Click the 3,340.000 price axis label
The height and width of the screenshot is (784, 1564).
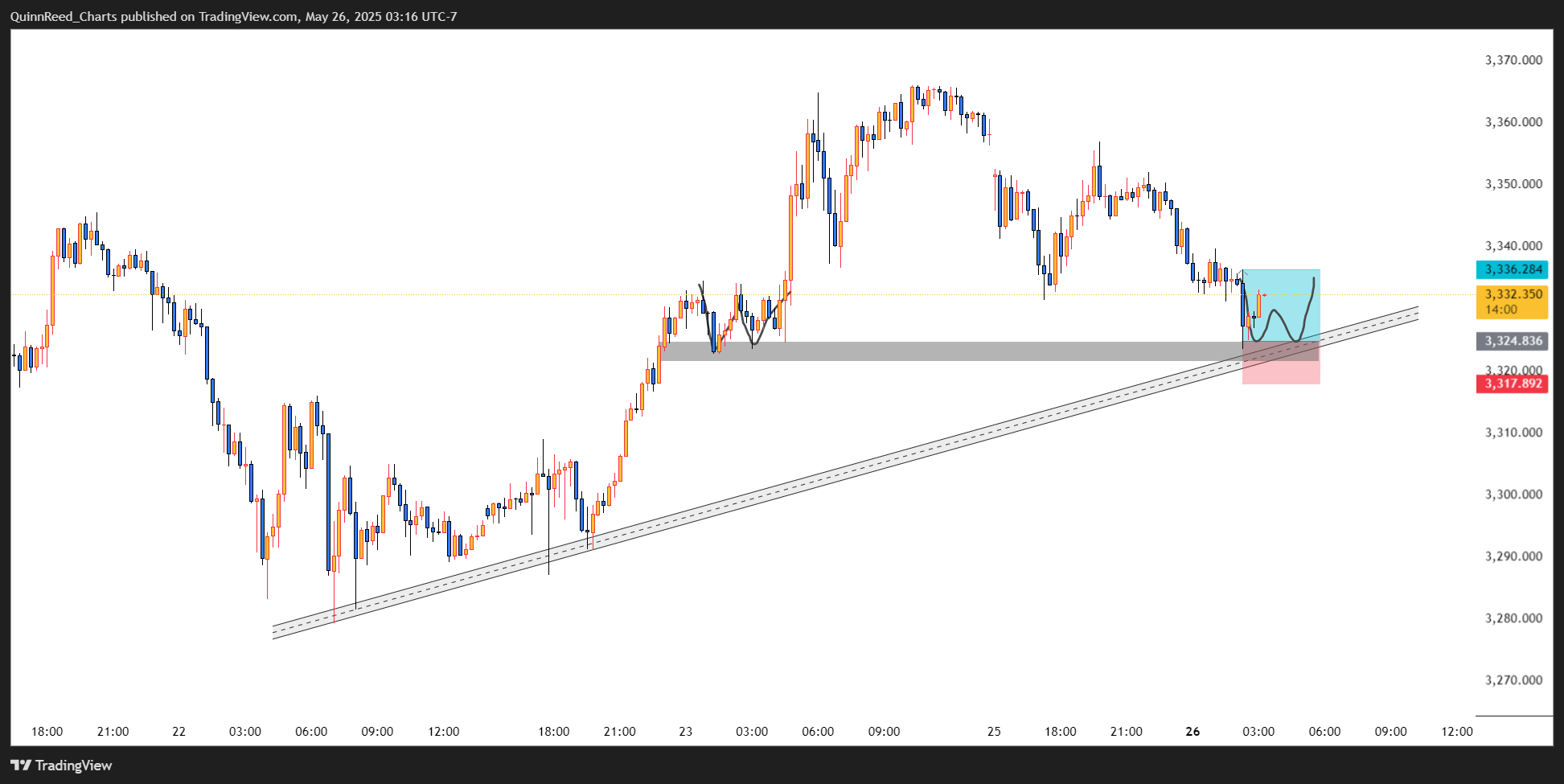(1513, 246)
